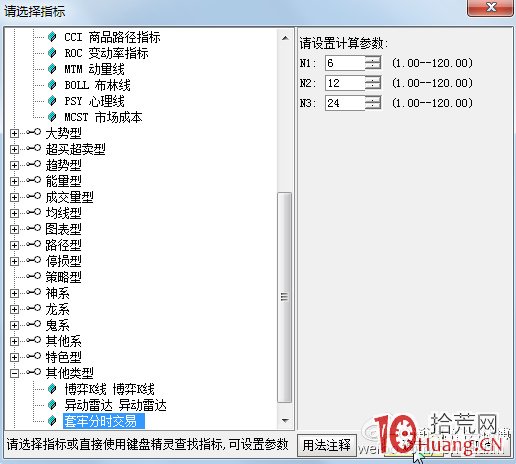
Task: Select the 异动雷达 indicator
Action: 115,405
